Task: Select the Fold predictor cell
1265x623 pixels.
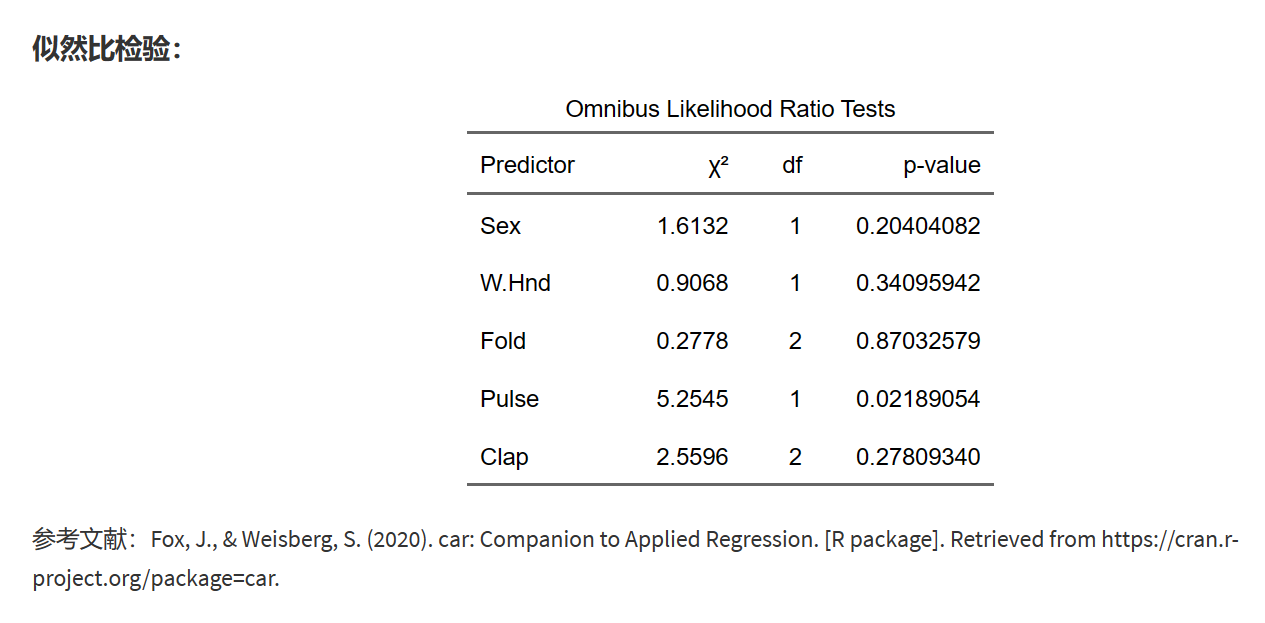Action: (x=502, y=341)
